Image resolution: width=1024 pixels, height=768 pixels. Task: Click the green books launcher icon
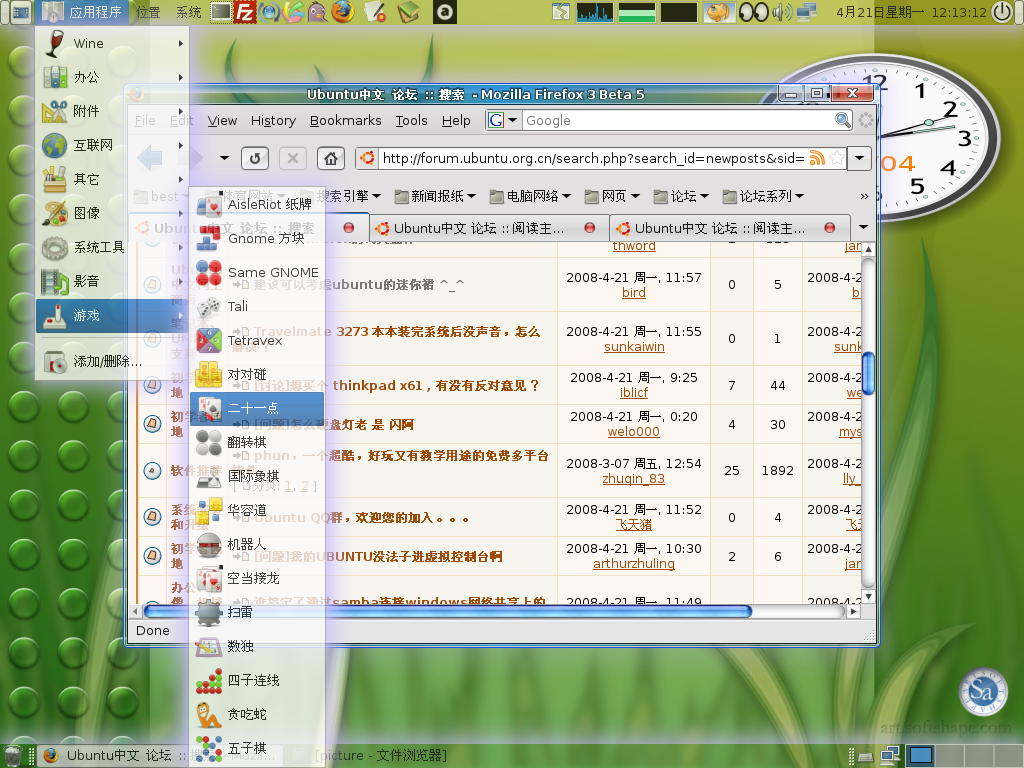pos(409,12)
